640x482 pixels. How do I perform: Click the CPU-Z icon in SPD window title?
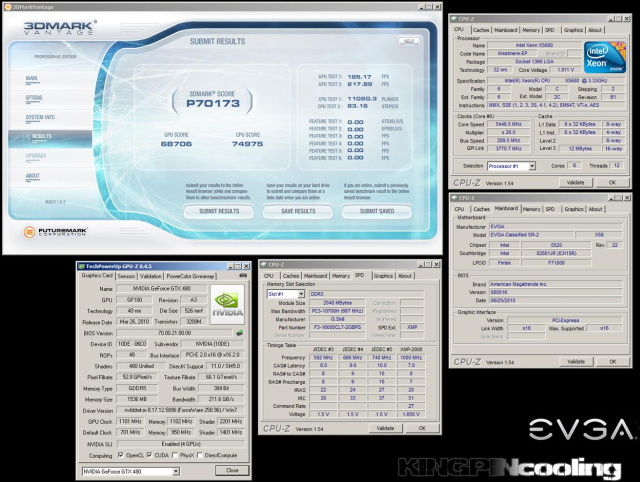(x=264, y=264)
